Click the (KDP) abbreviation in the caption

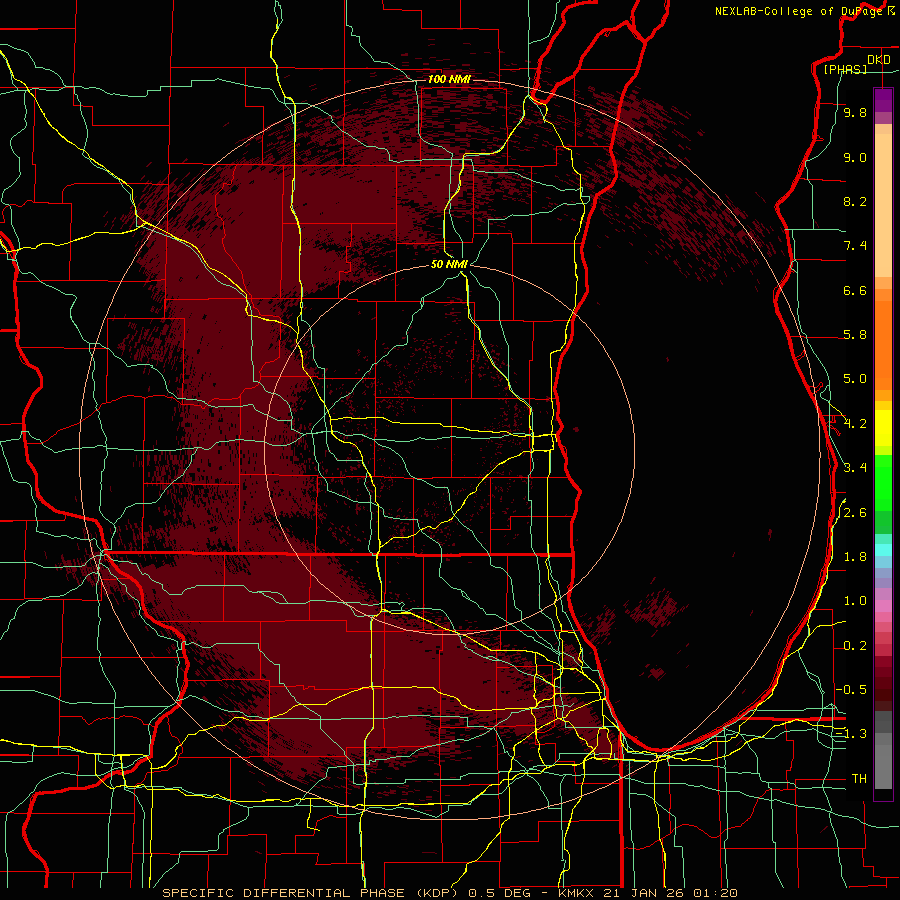[x=439, y=893]
